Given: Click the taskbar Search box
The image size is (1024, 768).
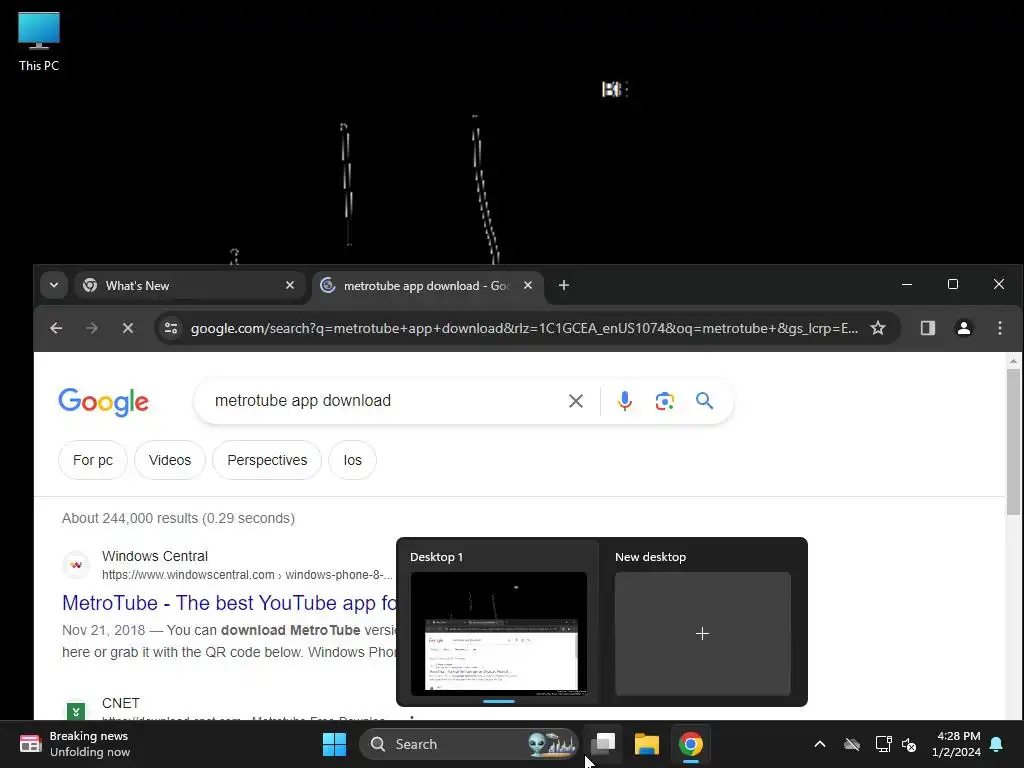Looking at the screenshot, I should 469,744.
